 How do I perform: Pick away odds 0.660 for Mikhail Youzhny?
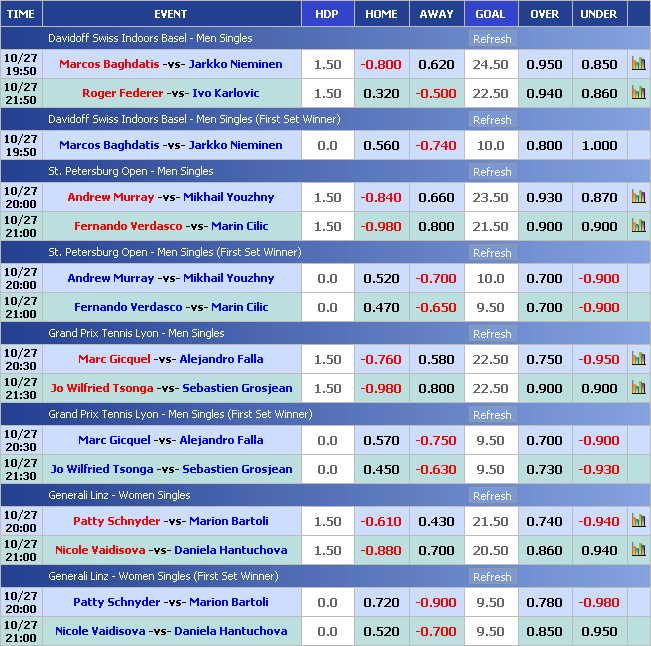coord(436,197)
